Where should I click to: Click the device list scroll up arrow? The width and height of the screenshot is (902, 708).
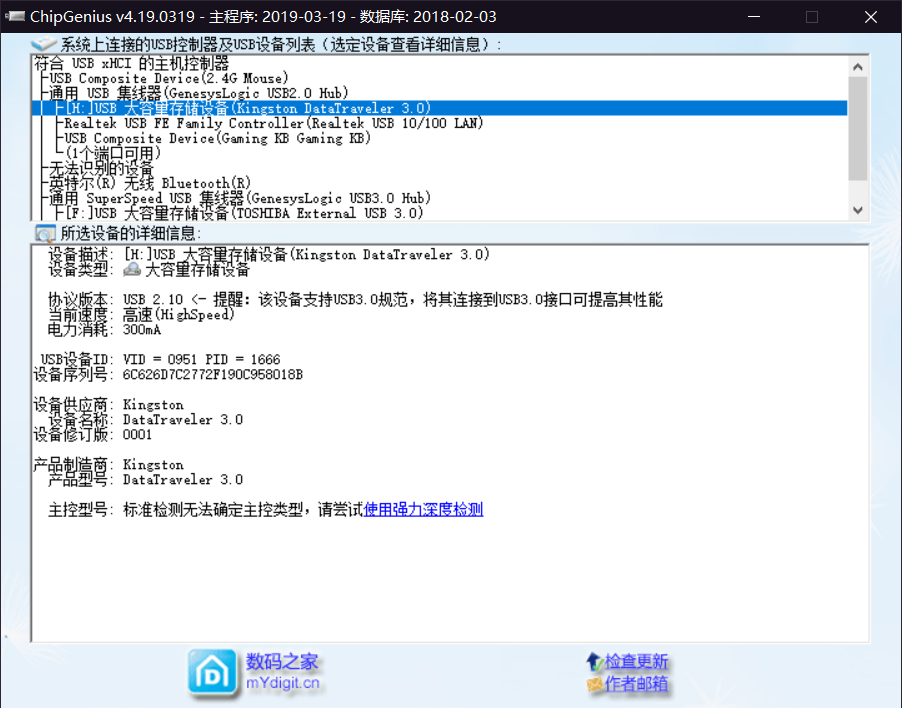(858, 67)
